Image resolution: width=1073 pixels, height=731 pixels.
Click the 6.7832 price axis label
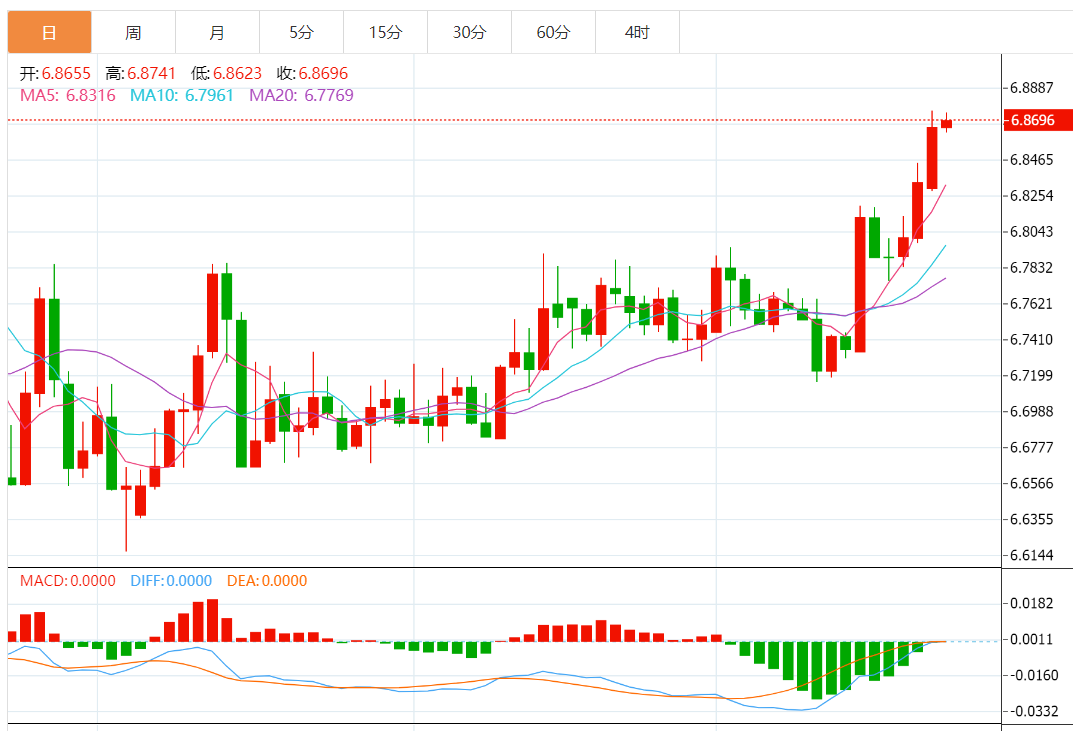tap(1032, 268)
